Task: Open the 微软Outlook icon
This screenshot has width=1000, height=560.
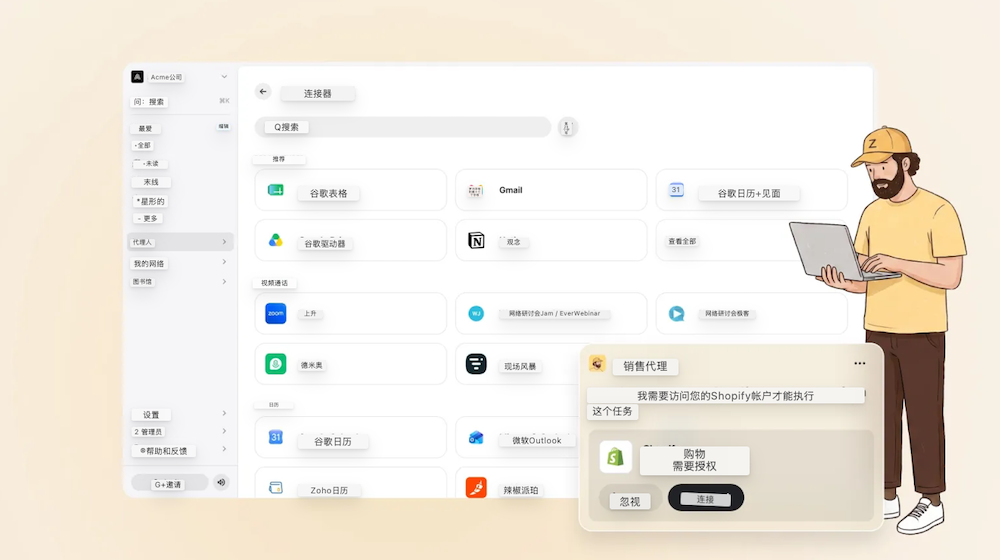Action: click(476, 438)
